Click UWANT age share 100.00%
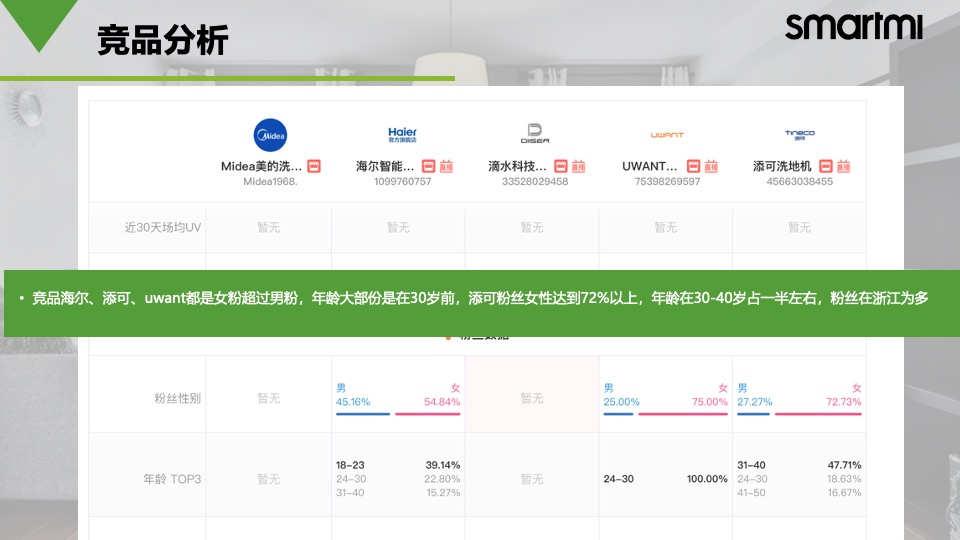This screenshot has width=960, height=540. tap(707, 479)
